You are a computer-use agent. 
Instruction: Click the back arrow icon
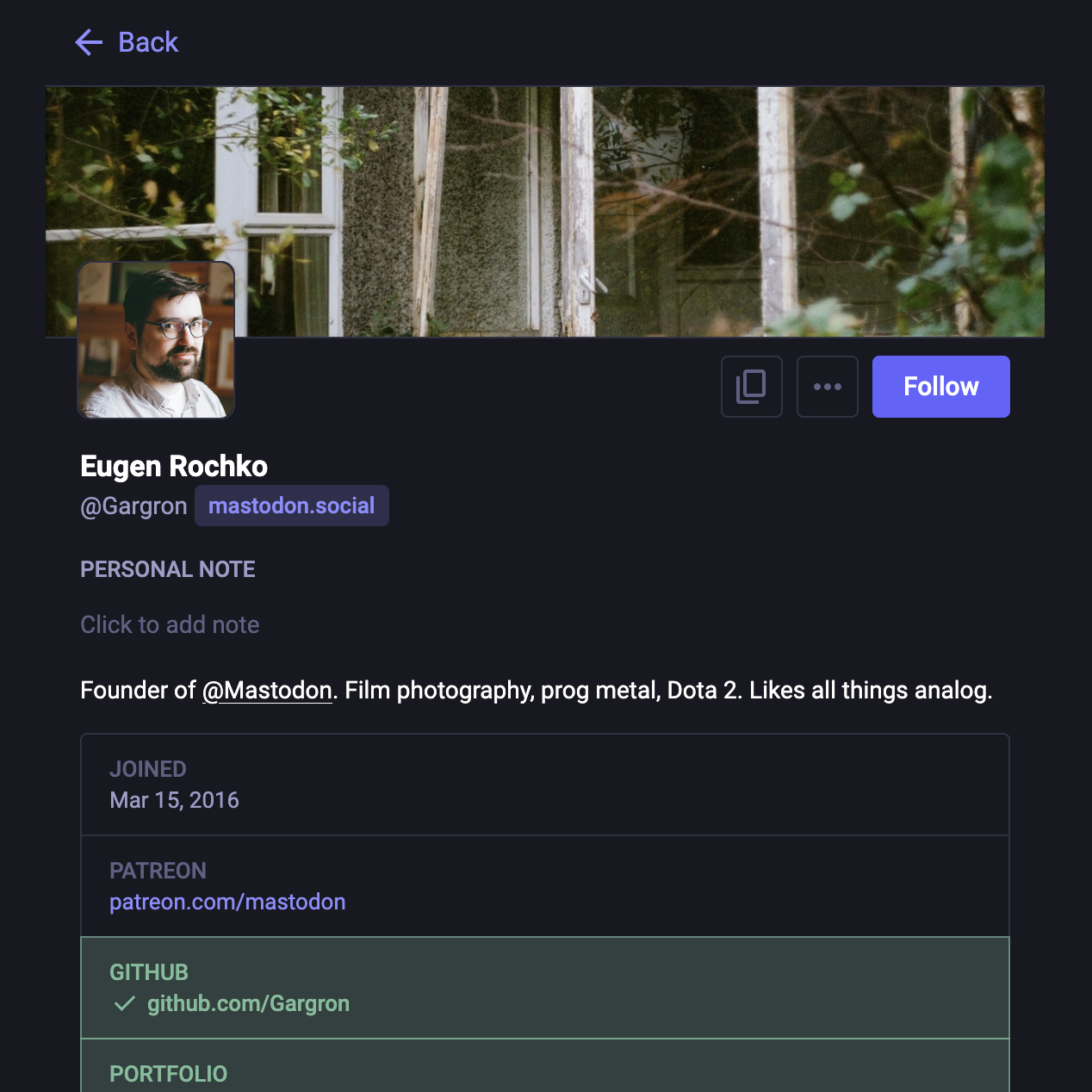89,42
